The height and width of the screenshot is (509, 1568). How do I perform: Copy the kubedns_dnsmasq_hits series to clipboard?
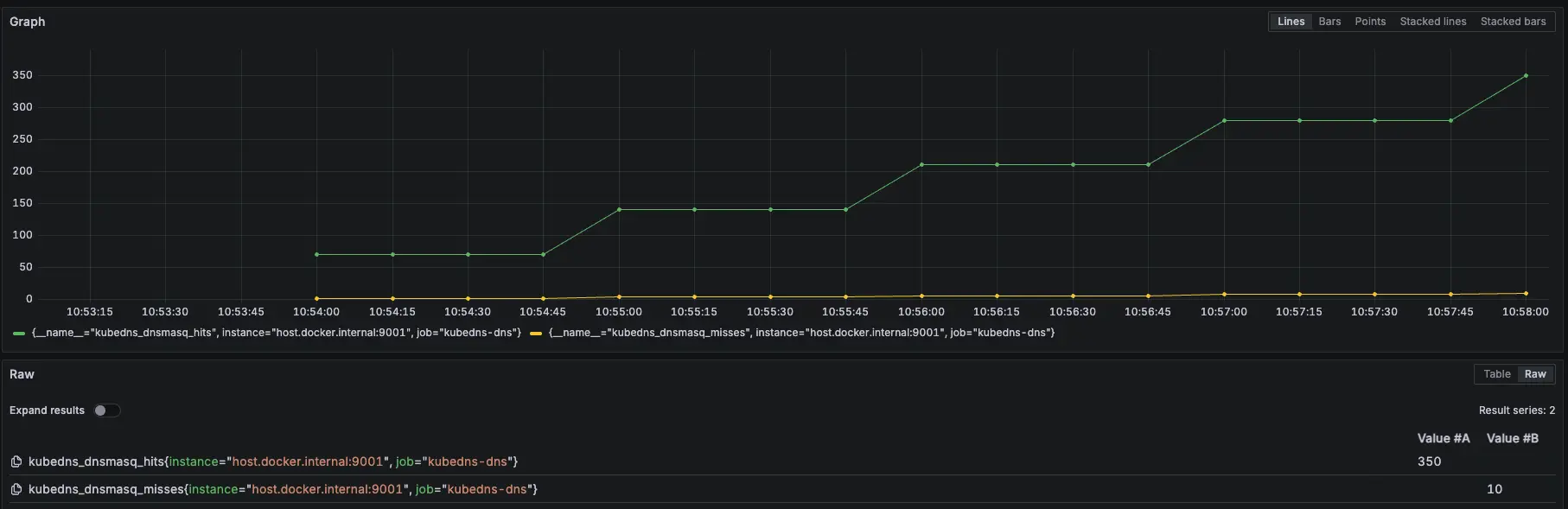coord(16,461)
